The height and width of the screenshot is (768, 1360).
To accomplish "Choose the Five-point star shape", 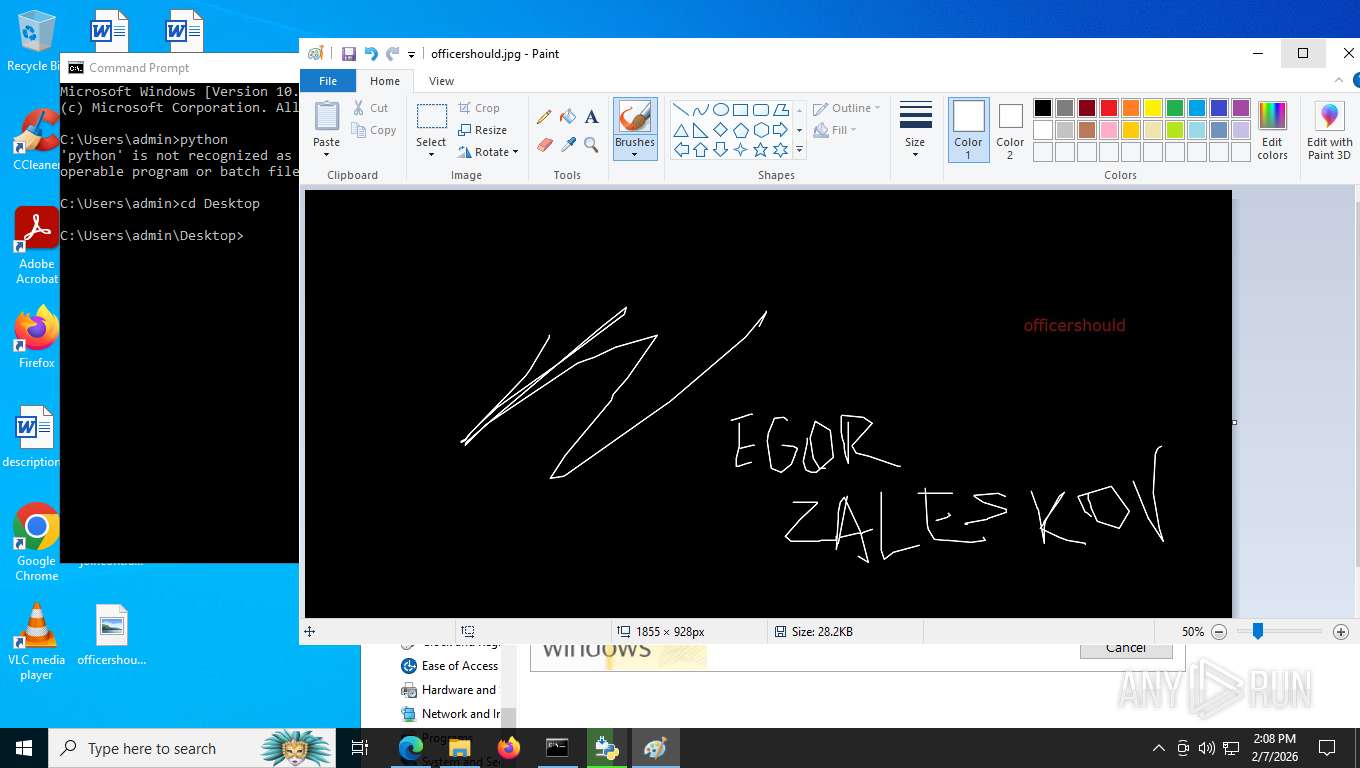I will pos(760,150).
